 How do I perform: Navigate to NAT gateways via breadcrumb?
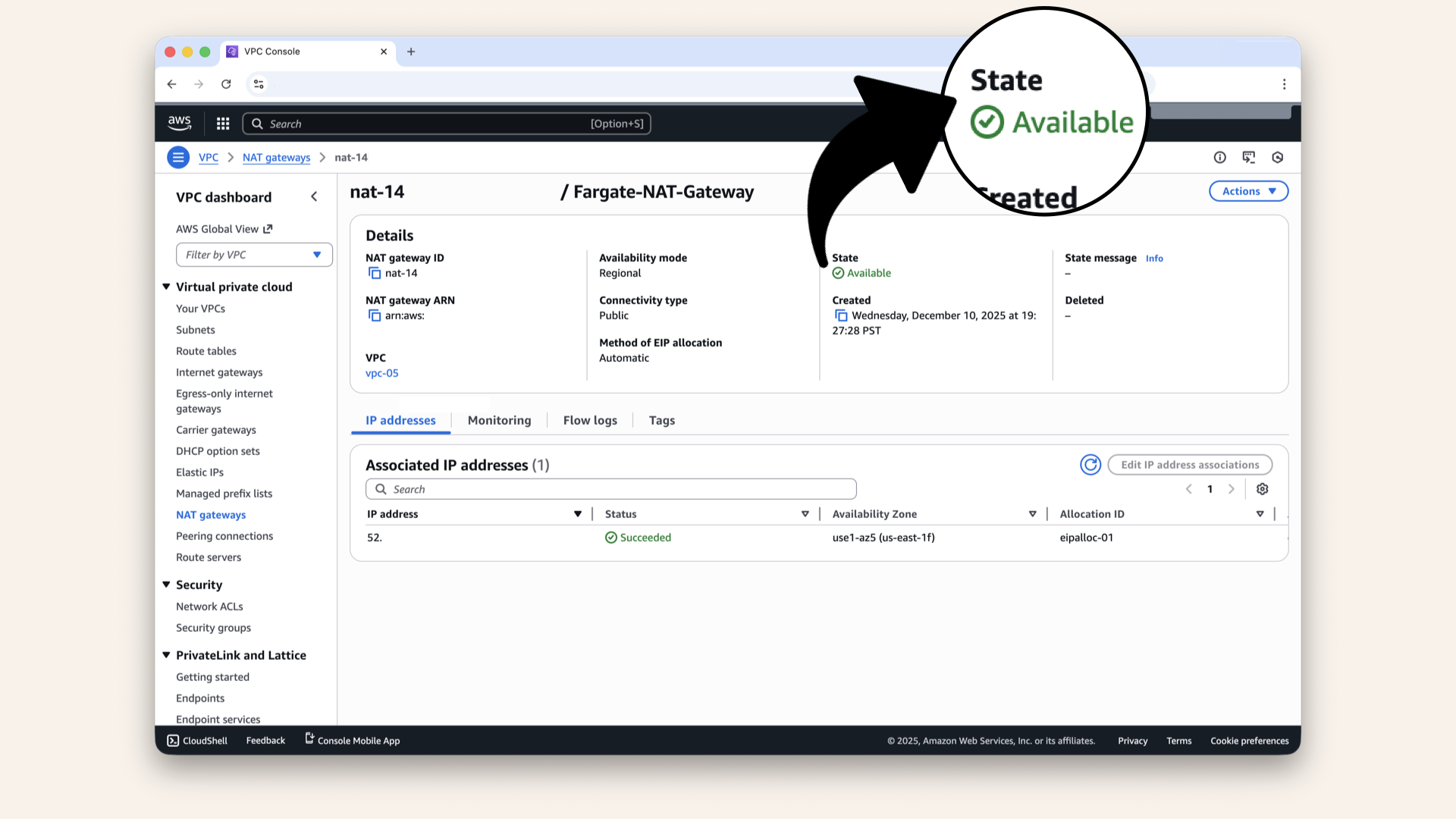[x=276, y=157]
